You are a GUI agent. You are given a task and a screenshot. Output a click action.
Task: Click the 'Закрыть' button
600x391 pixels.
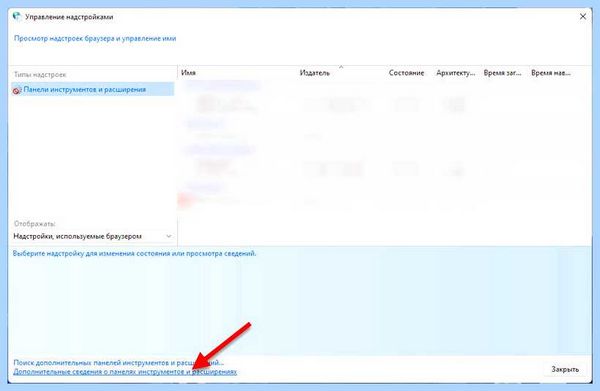565,369
